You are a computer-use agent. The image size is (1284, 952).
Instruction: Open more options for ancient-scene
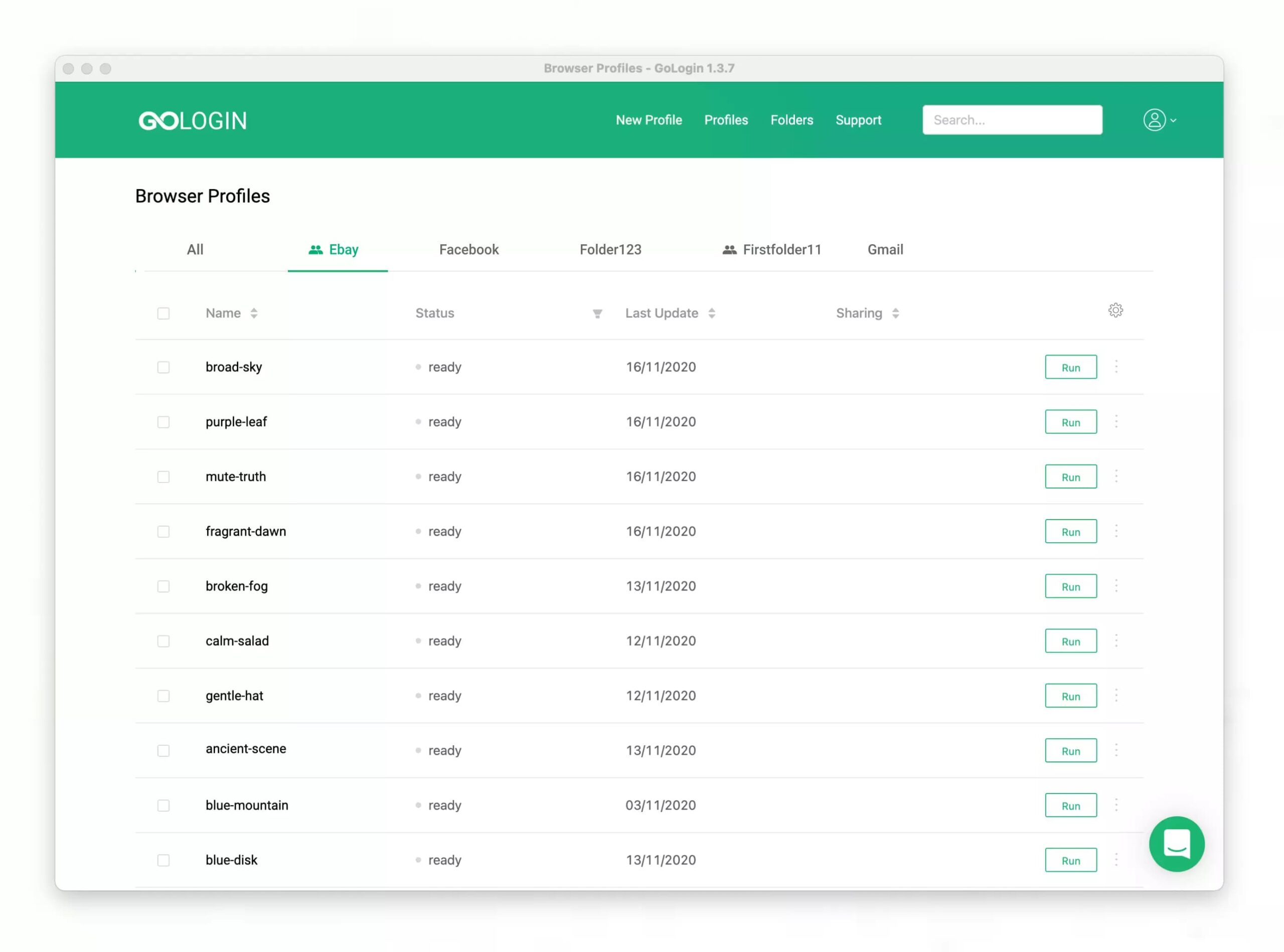1115,750
